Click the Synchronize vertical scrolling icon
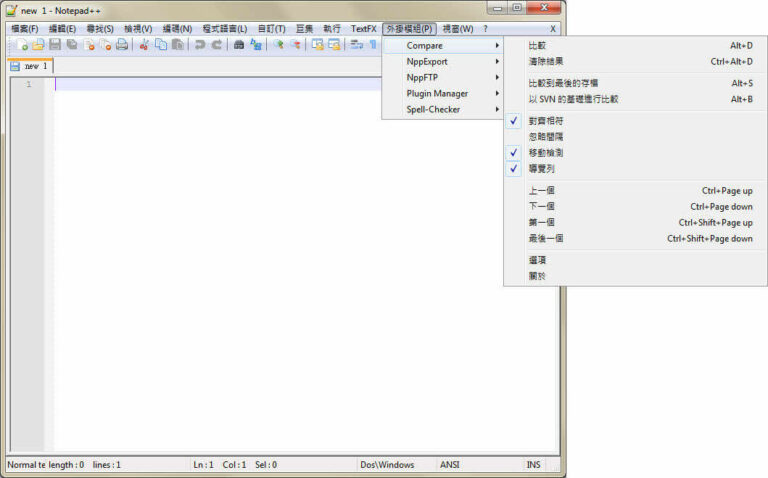This screenshot has width=768, height=478. (x=317, y=45)
